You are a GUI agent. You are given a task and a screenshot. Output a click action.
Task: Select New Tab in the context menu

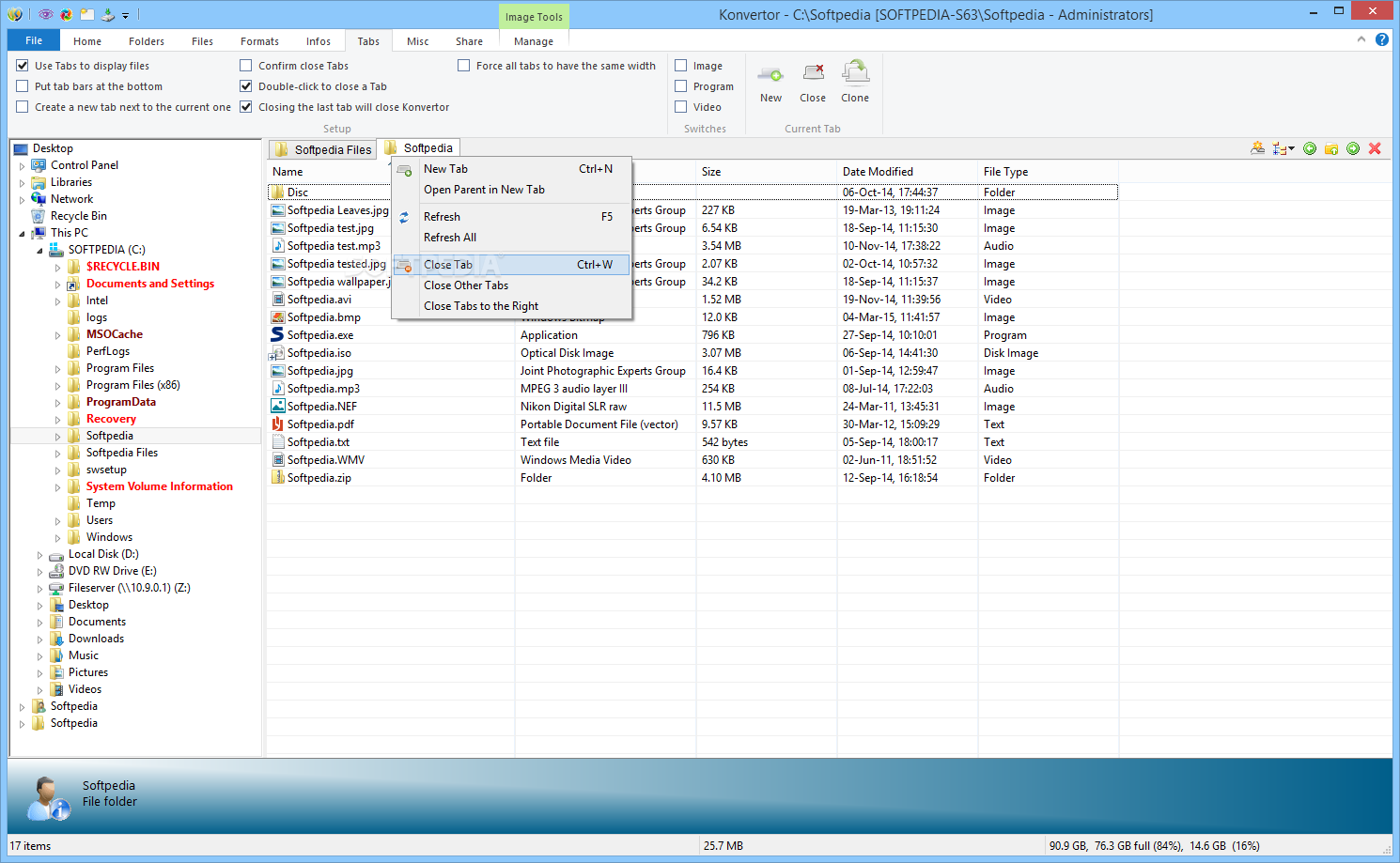click(x=511, y=169)
